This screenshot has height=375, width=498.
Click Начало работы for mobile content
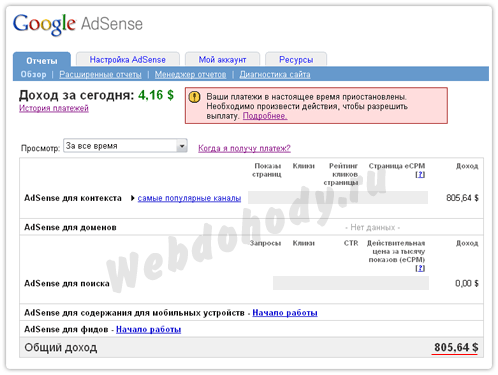tap(285, 313)
